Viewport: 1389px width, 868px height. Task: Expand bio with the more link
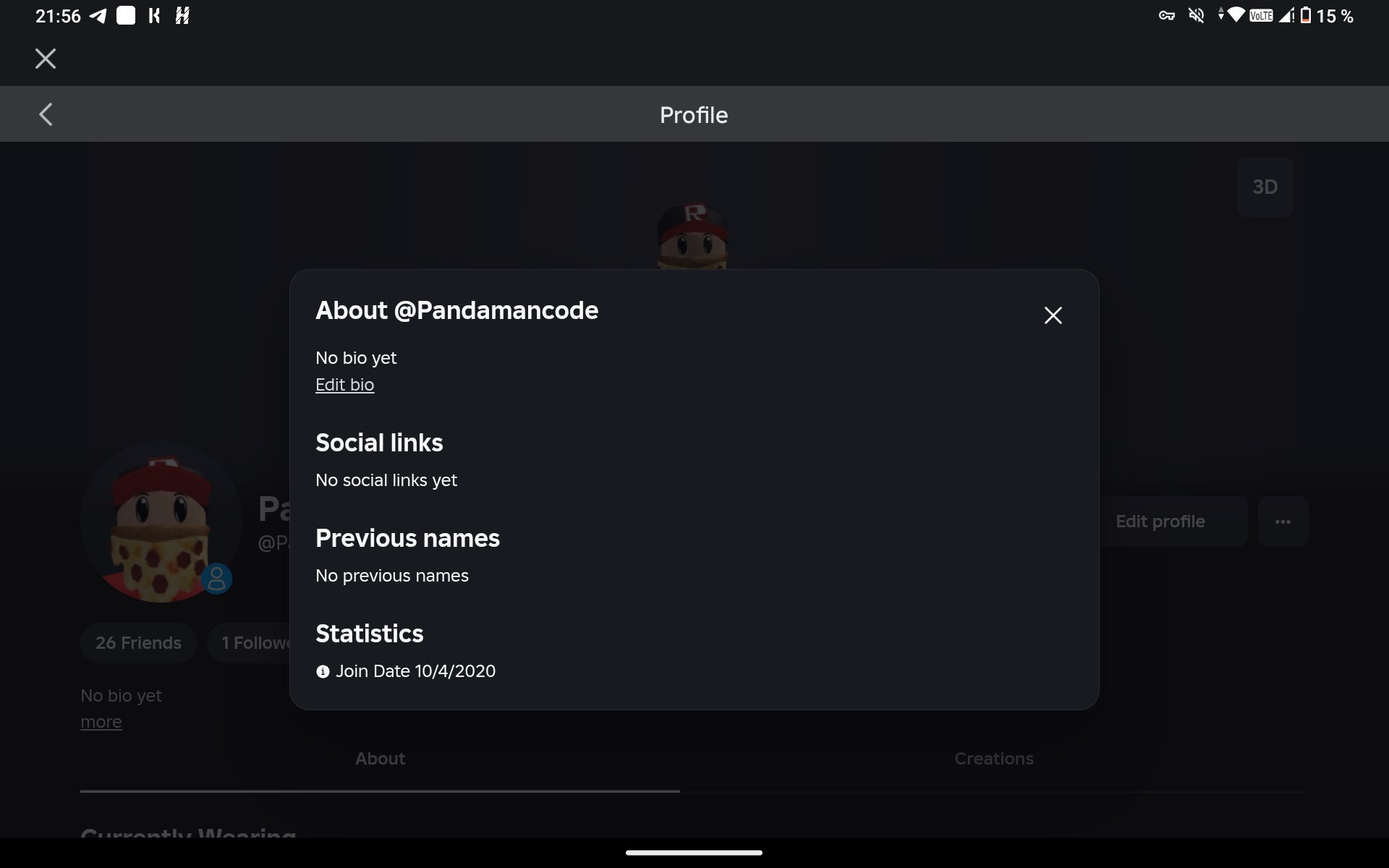tap(101, 722)
